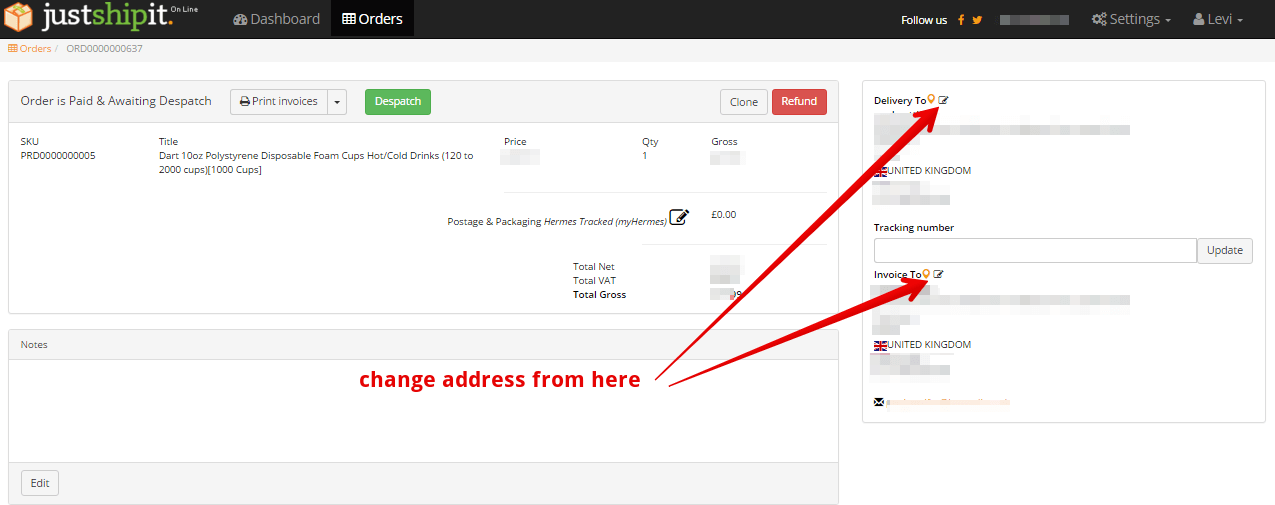This screenshot has width=1275, height=505.
Task: Click the red Refund button
Action: (x=799, y=101)
